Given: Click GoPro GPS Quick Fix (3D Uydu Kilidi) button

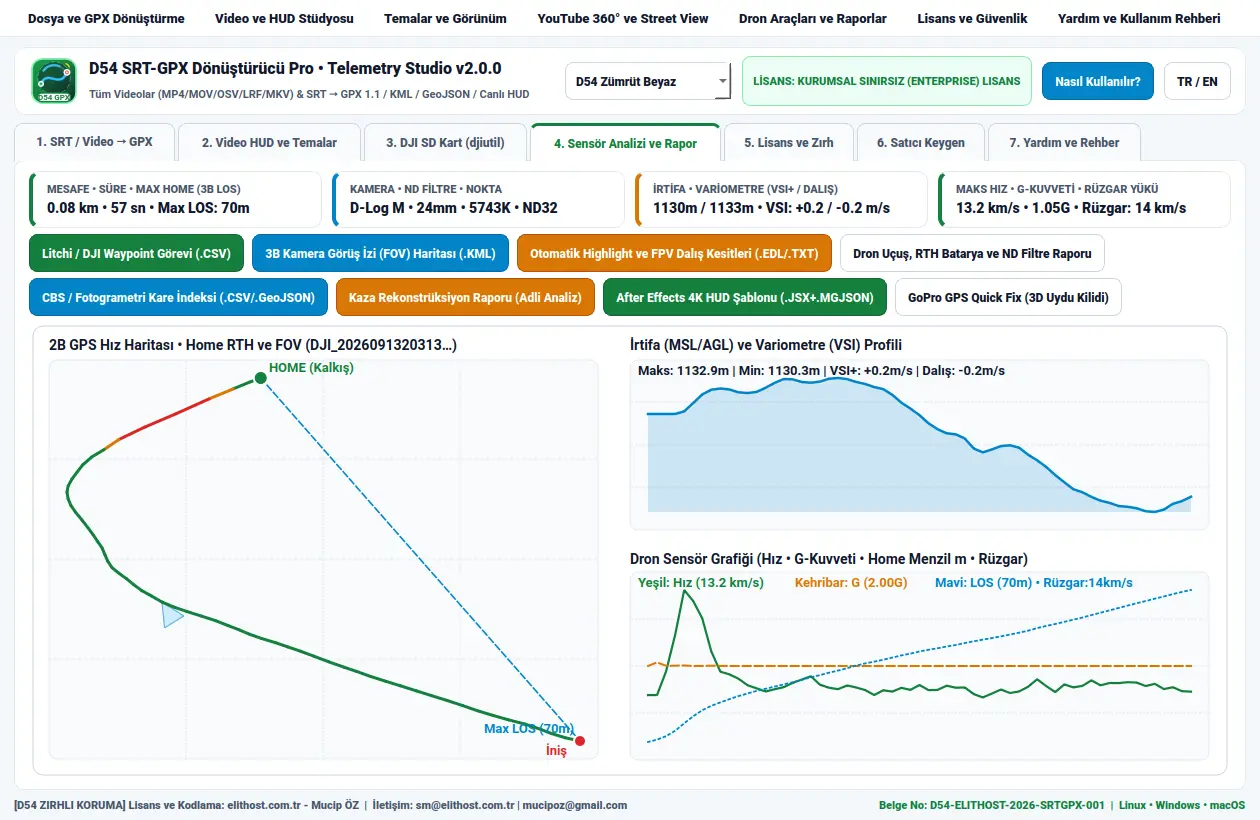Looking at the screenshot, I should pyautogui.click(x=1008, y=297).
